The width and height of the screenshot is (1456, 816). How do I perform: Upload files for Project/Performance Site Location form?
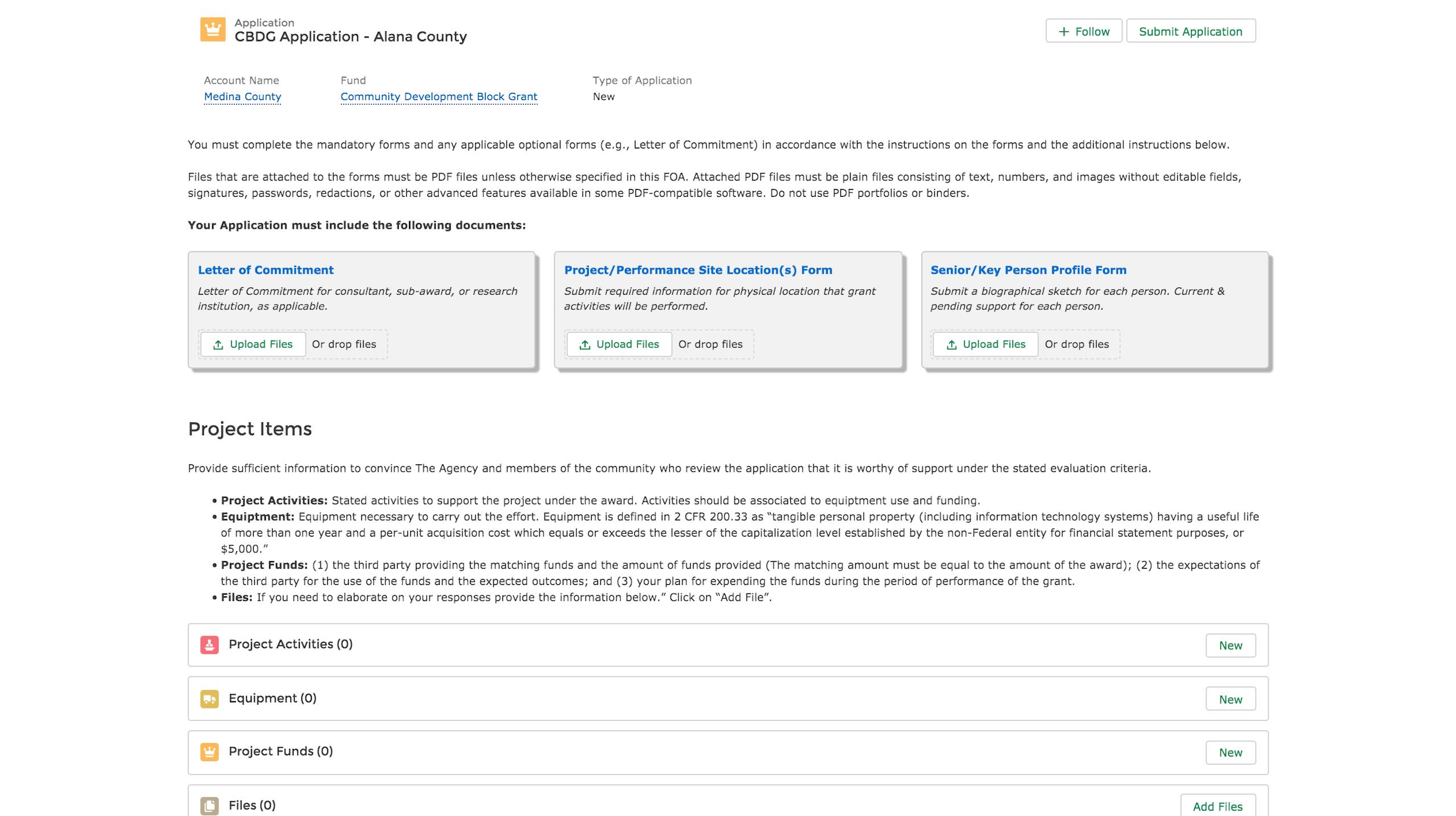tap(619, 344)
